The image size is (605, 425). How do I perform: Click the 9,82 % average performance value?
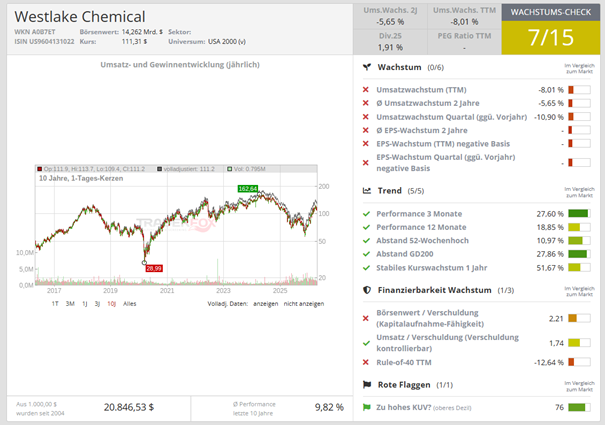[329, 407]
